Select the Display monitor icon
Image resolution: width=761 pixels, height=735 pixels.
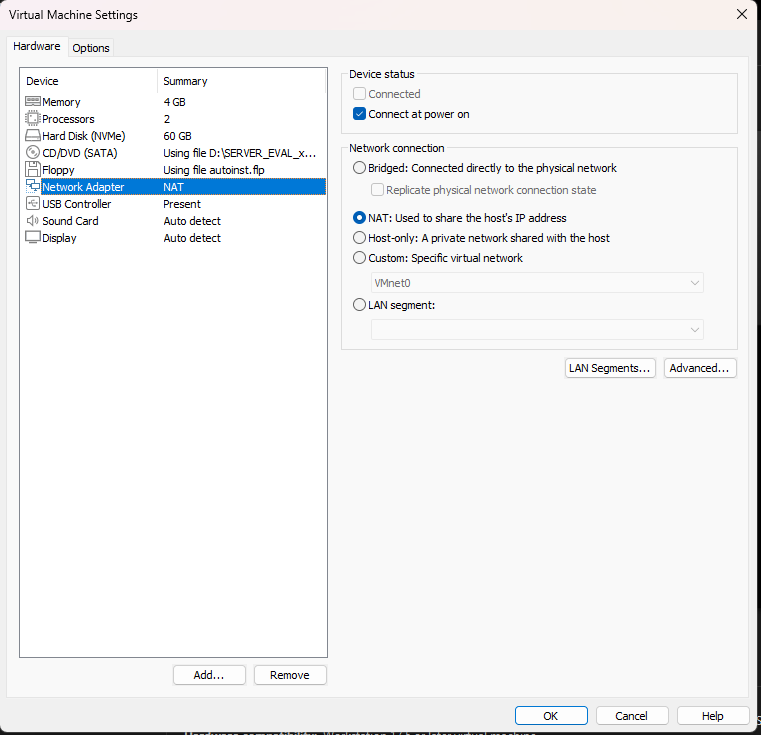32,238
